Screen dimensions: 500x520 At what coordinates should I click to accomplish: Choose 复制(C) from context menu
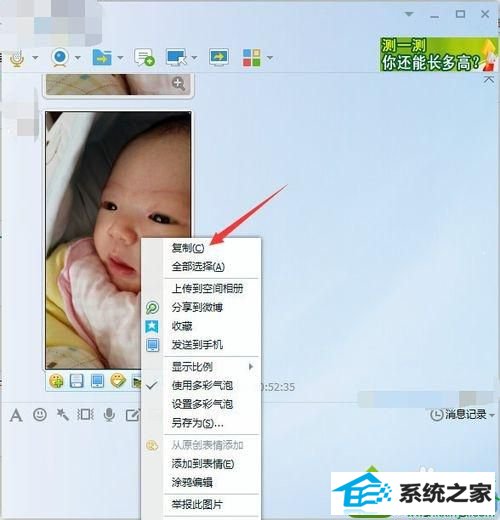(x=188, y=248)
